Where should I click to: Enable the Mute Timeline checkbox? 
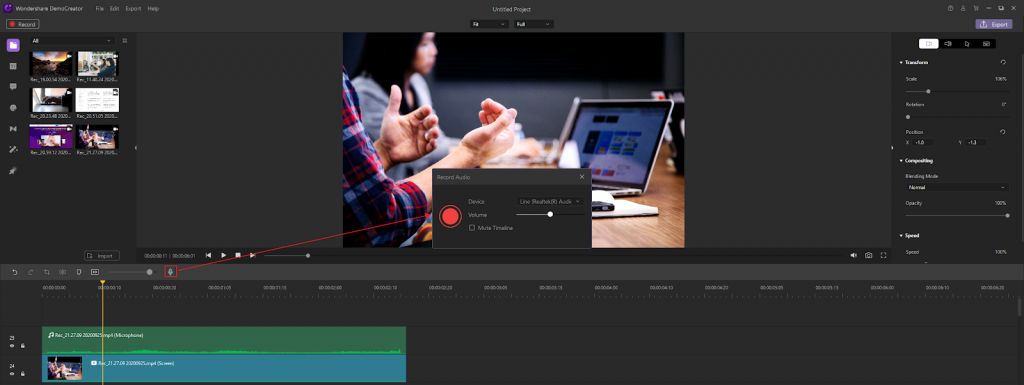472,228
